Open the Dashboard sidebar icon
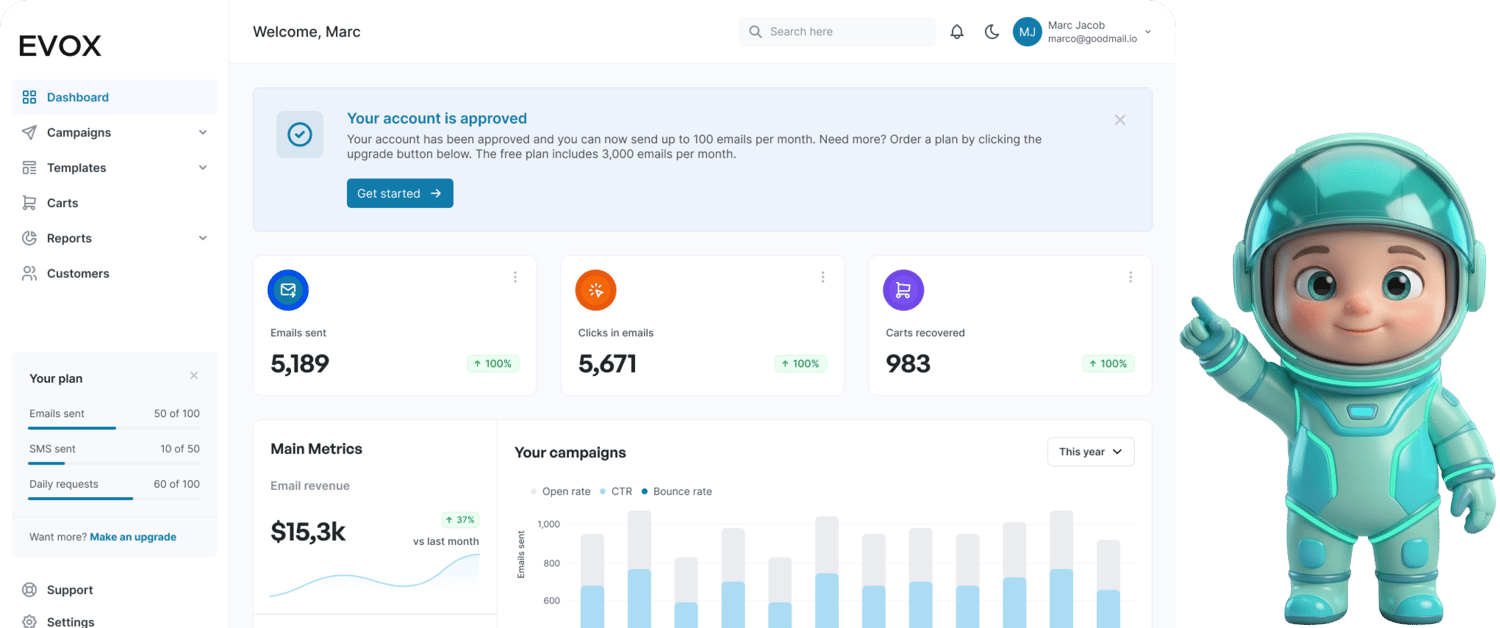 tap(27, 96)
